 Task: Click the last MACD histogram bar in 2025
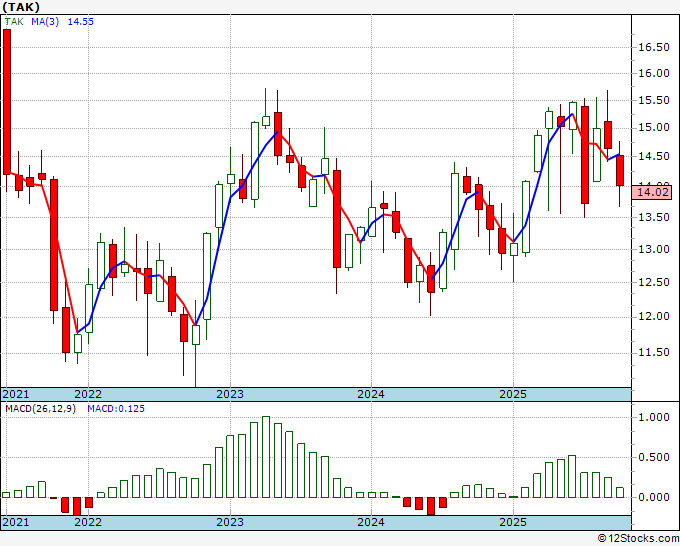(620, 492)
